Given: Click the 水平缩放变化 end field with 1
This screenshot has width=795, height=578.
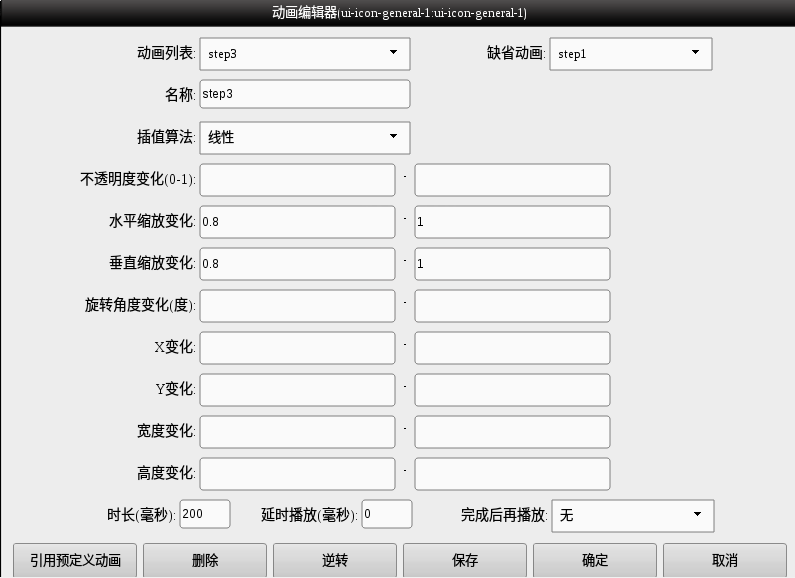Looking at the screenshot, I should (x=512, y=222).
